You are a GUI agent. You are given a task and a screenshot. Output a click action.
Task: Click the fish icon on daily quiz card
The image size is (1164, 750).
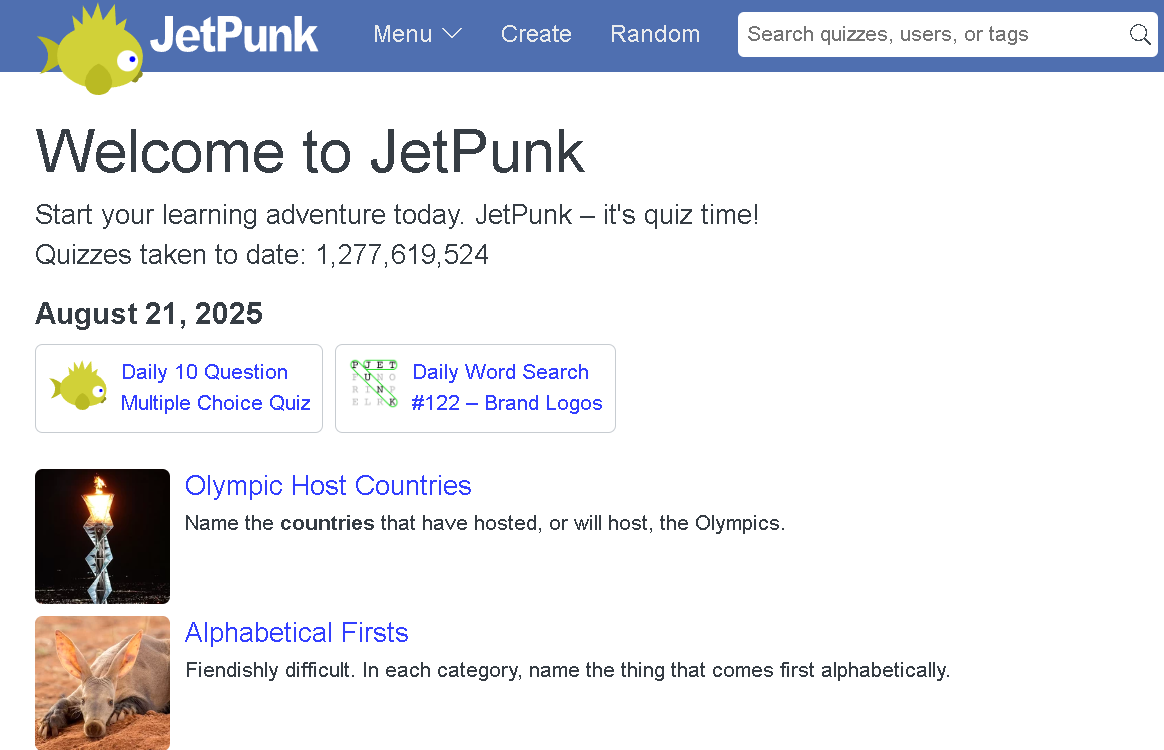click(79, 387)
